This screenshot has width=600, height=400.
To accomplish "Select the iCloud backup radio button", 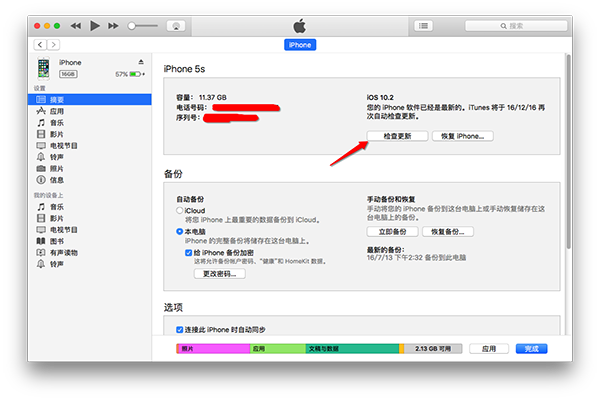I will point(179,211).
